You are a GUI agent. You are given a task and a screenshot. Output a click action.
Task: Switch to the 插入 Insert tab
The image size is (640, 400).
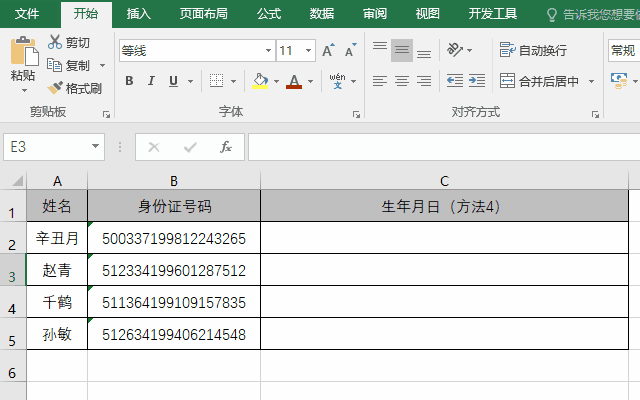[139, 14]
